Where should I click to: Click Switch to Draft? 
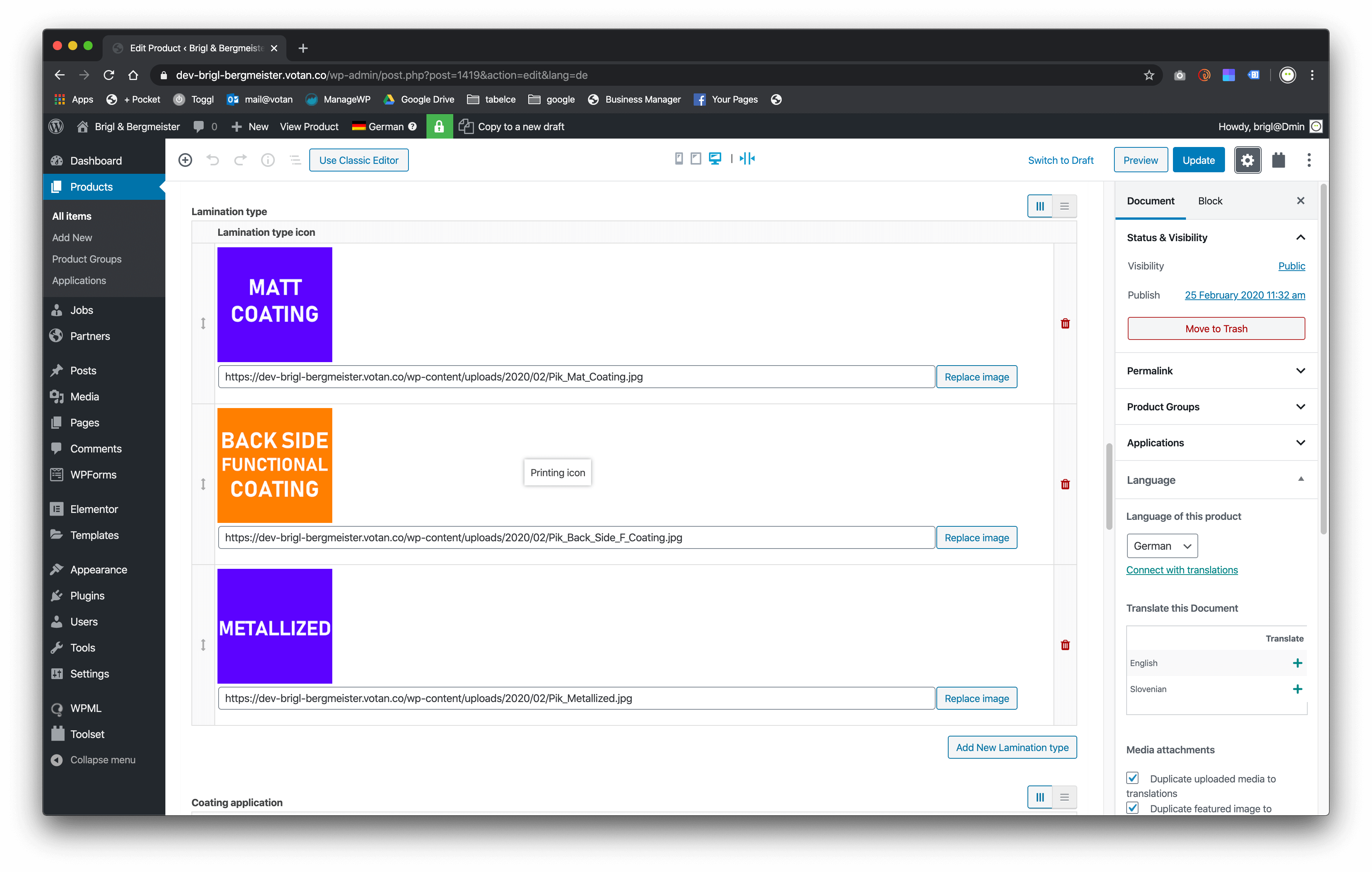coord(1060,160)
